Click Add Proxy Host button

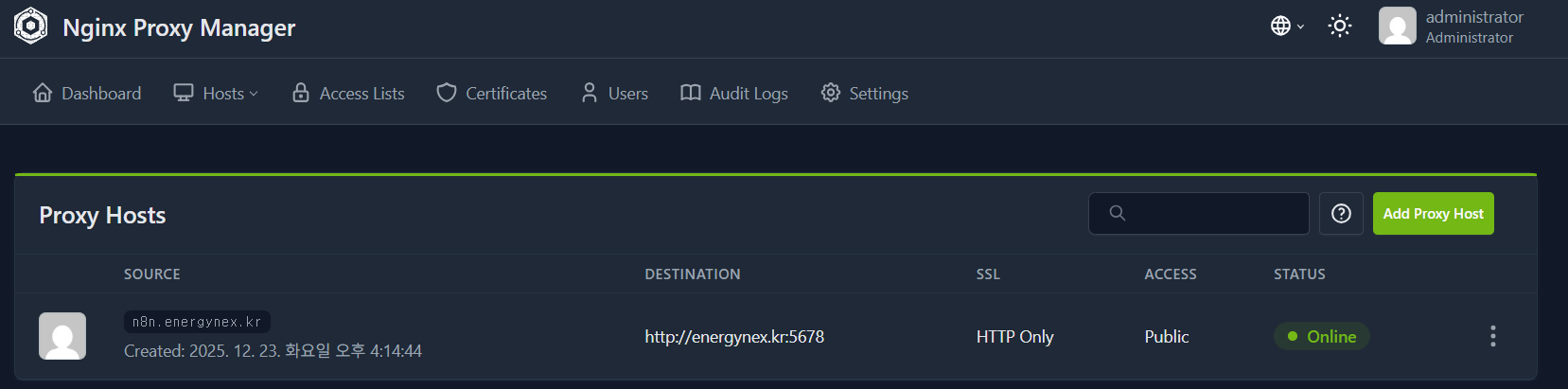tap(1433, 214)
